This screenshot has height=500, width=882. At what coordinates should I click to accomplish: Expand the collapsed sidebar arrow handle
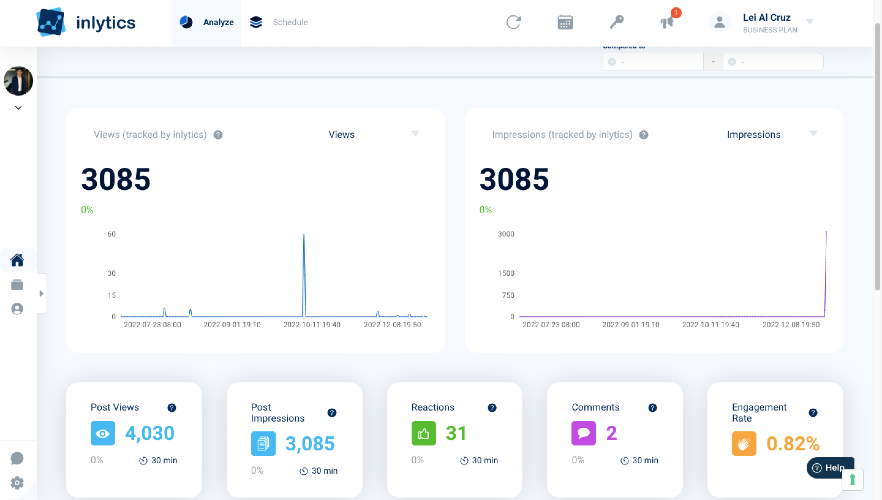coord(41,293)
